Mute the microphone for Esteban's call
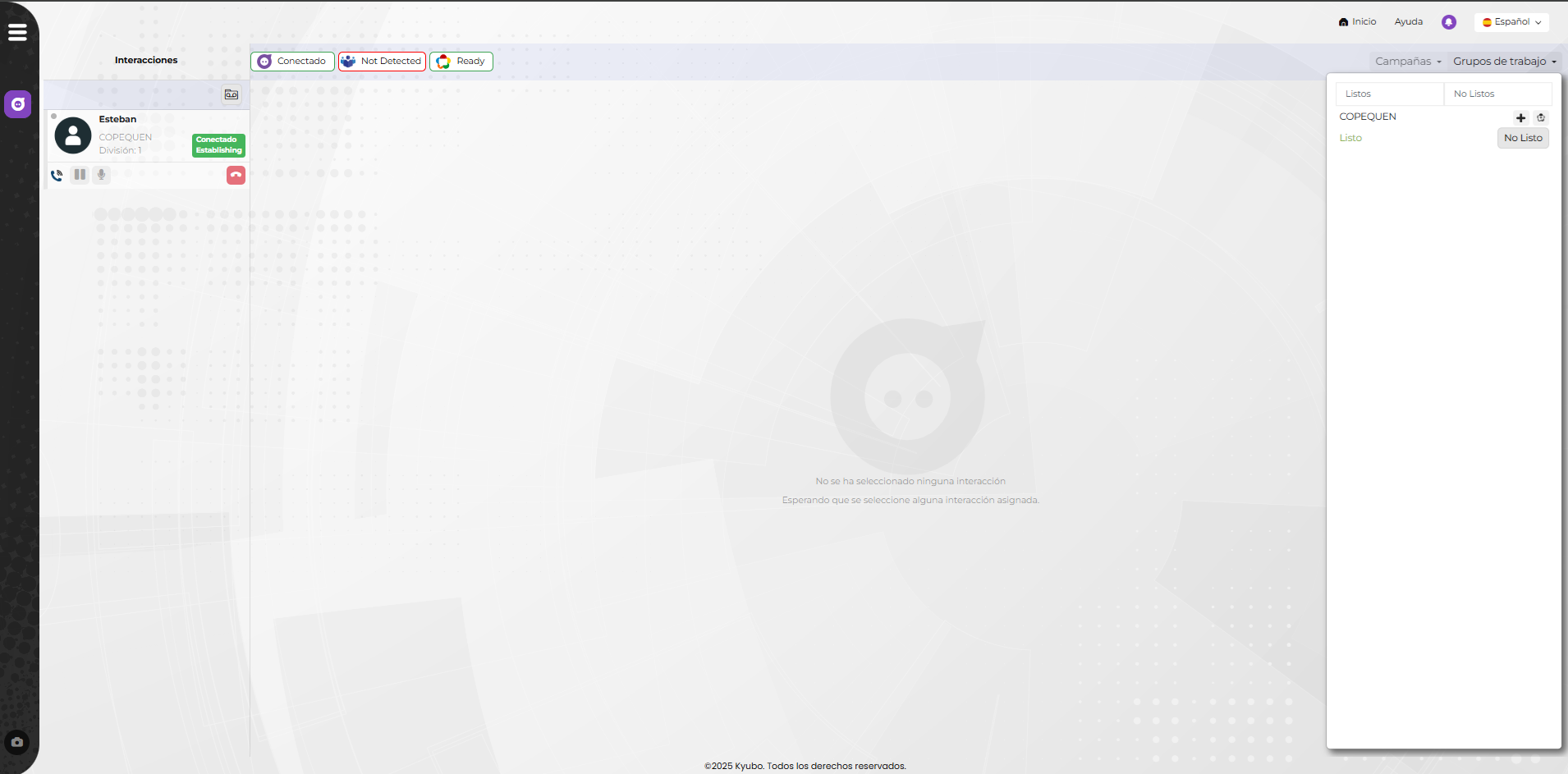1568x774 pixels. pyautogui.click(x=101, y=175)
